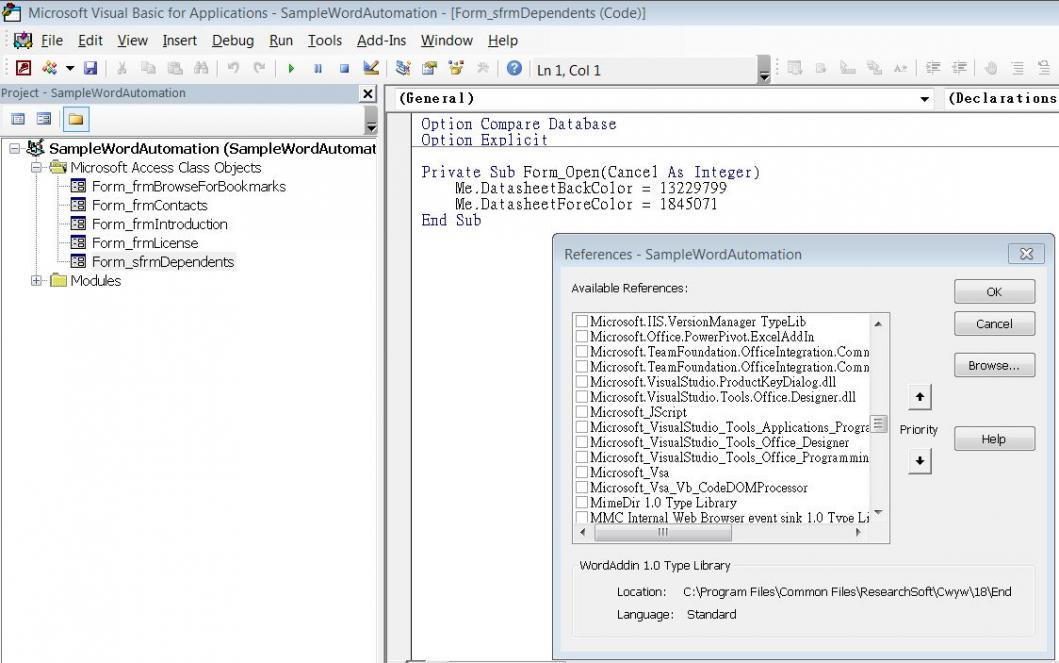
Task: Open the File menu
Action: 52,41
